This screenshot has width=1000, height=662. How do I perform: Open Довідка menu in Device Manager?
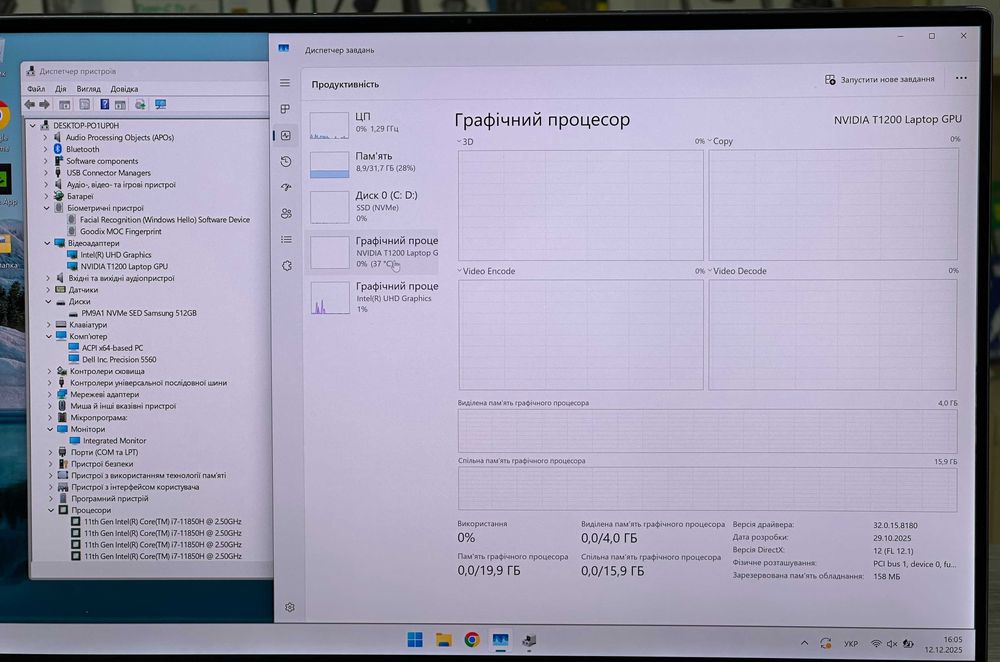(x=124, y=89)
